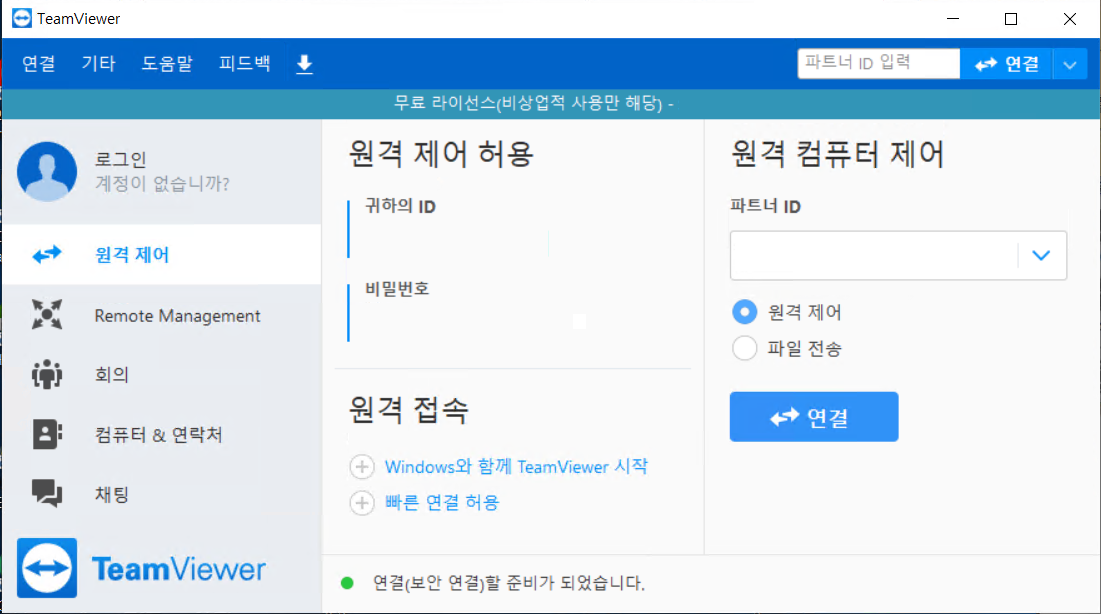
Task: Open the 도움말 menu
Action: [x=167, y=63]
